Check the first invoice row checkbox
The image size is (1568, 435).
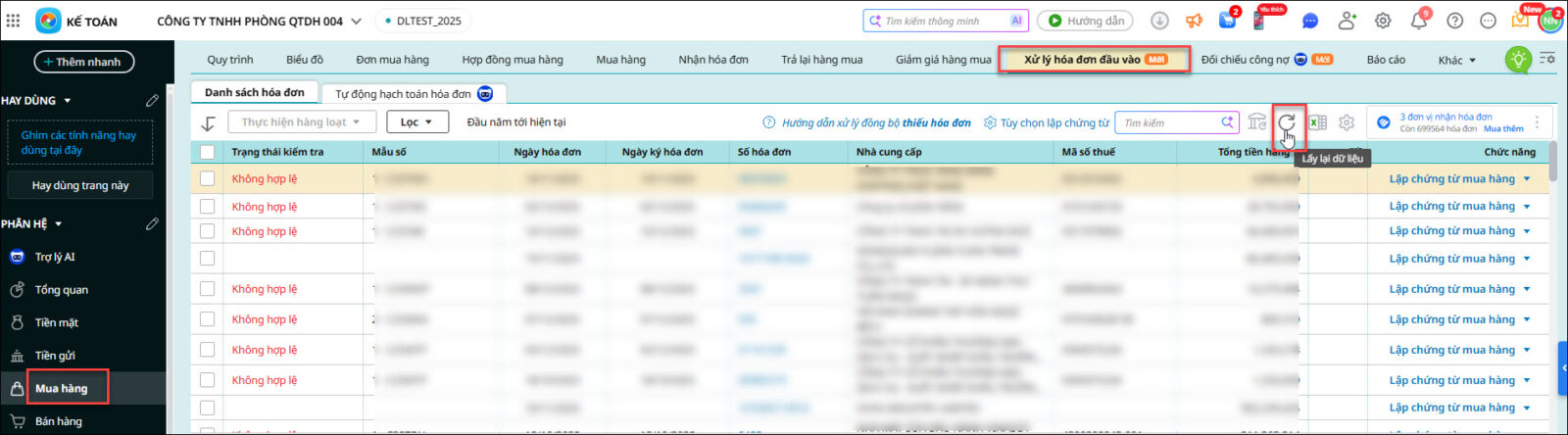click(x=207, y=178)
